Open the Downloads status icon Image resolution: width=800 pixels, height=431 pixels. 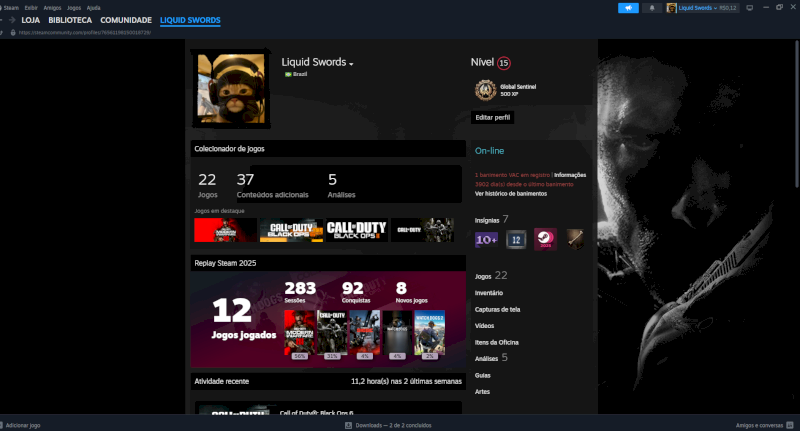(x=348, y=425)
